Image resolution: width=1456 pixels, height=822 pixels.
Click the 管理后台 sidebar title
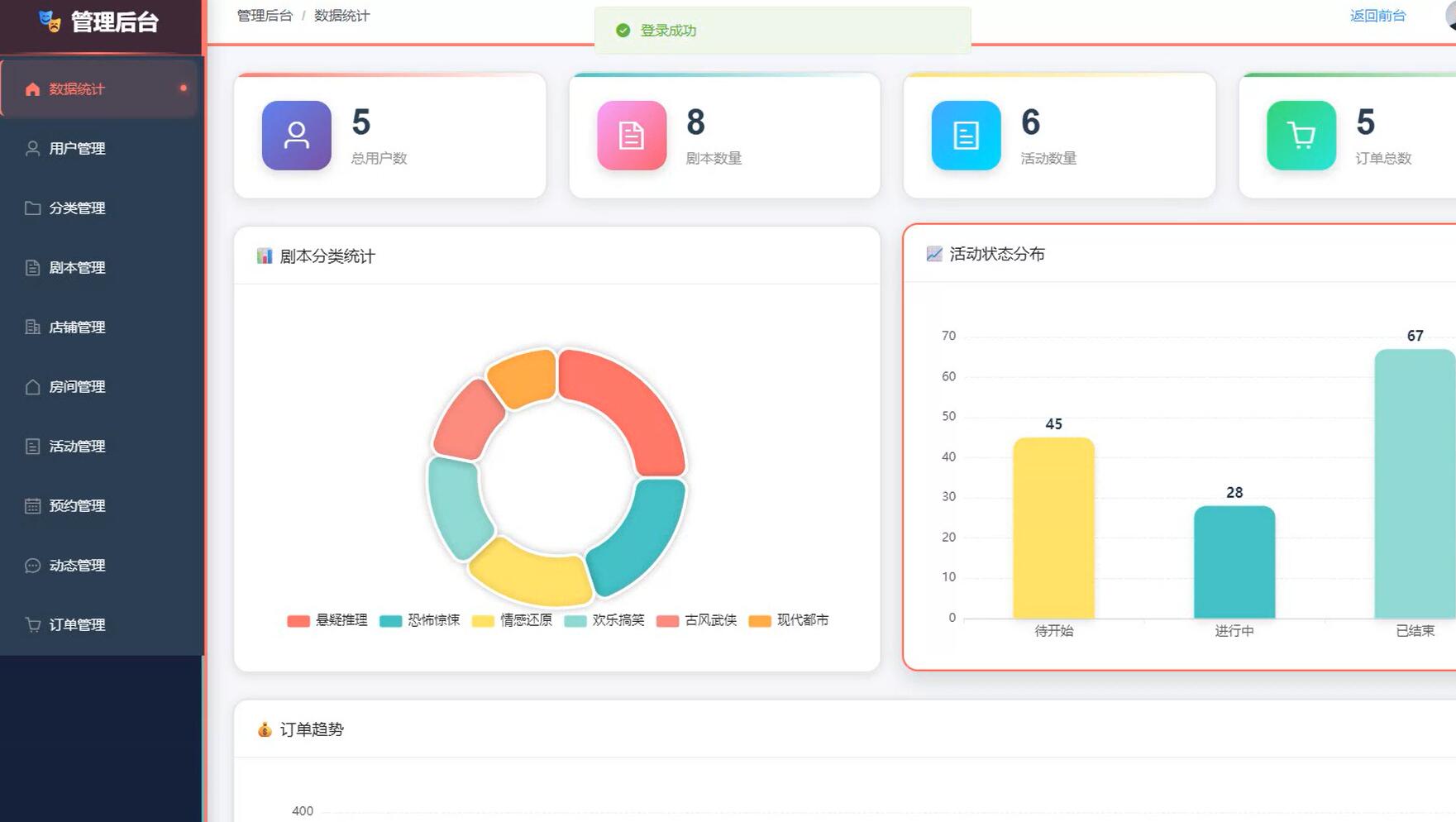pyautogui.click(x=114, y=22)
